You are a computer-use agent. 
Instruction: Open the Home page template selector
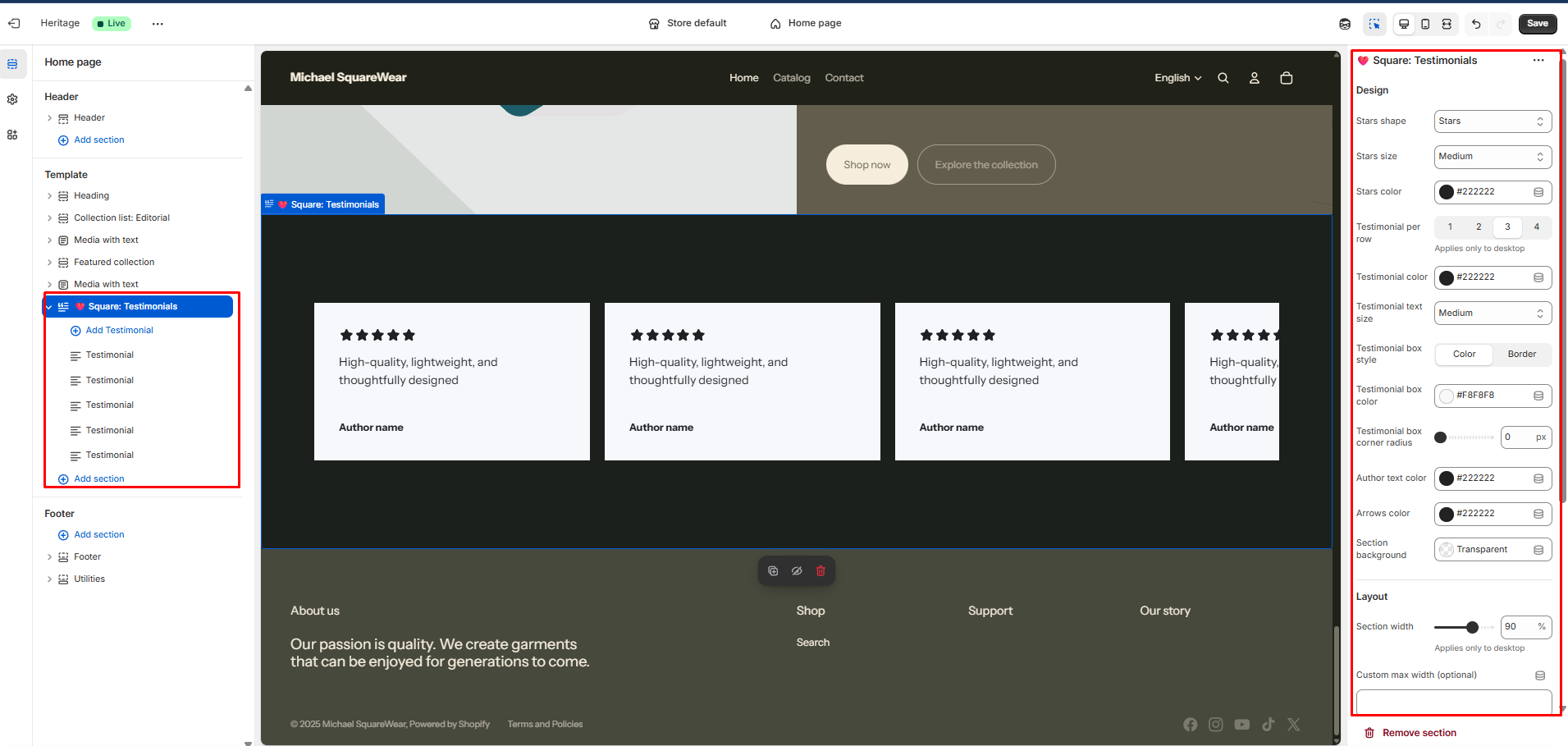(x=806, y=24)
